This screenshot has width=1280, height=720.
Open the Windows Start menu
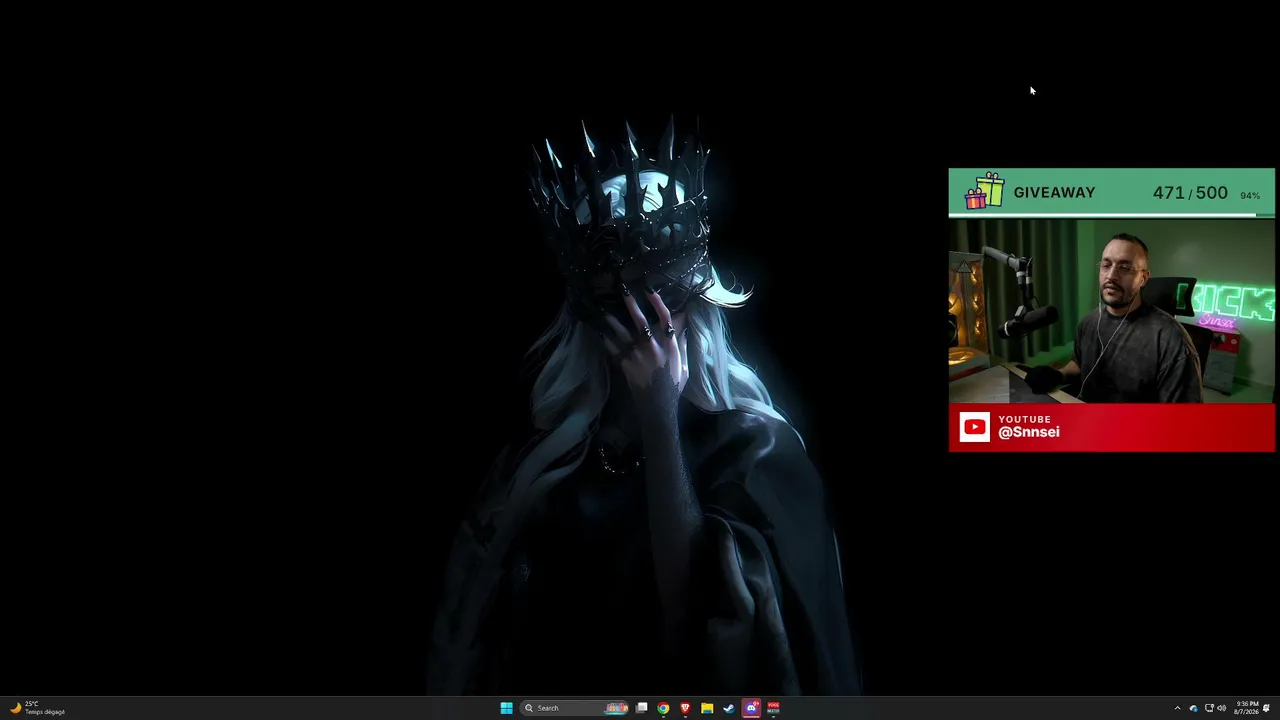tap(506, 708)
